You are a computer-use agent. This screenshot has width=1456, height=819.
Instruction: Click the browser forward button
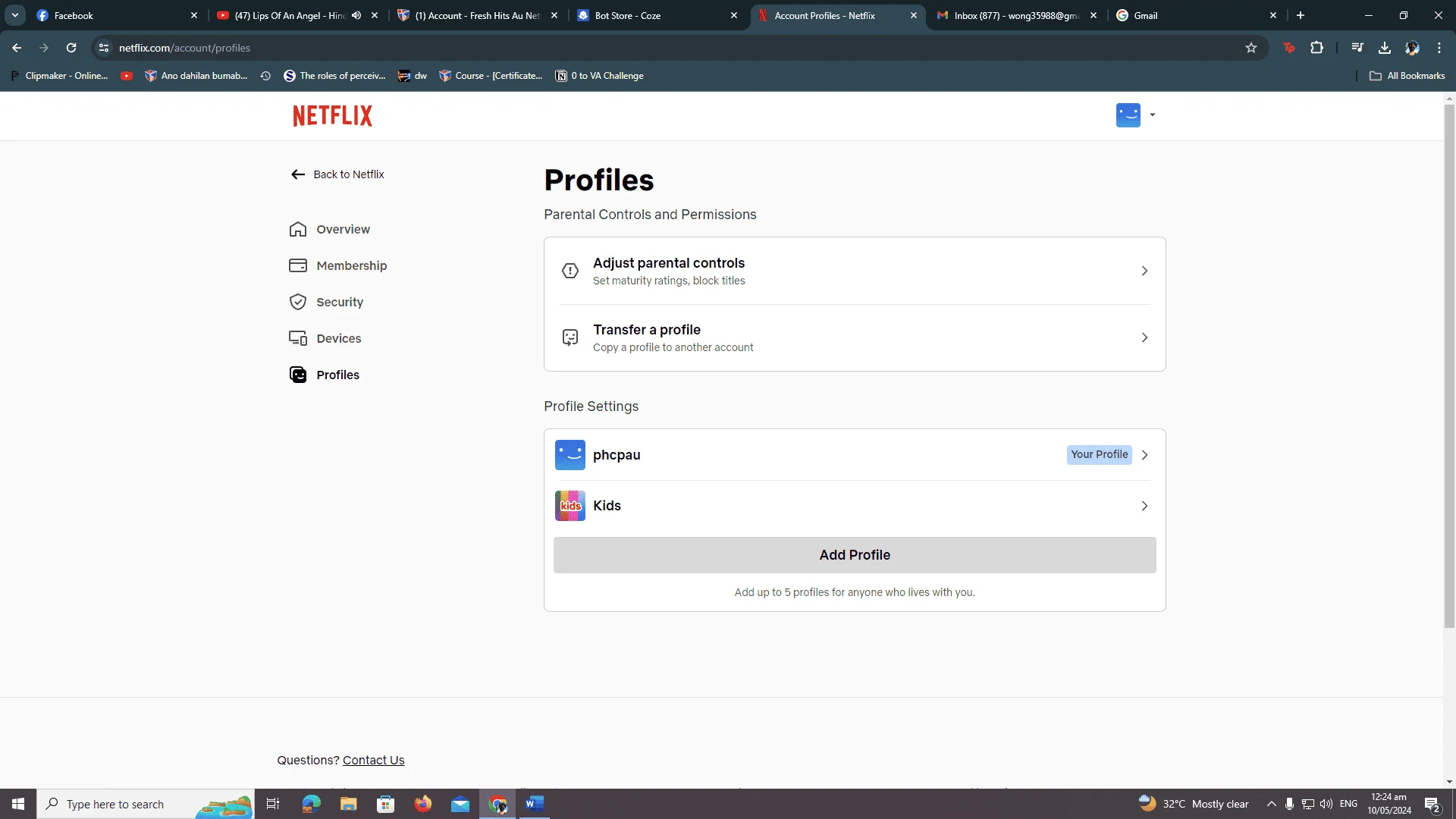(x=44, y=48)
